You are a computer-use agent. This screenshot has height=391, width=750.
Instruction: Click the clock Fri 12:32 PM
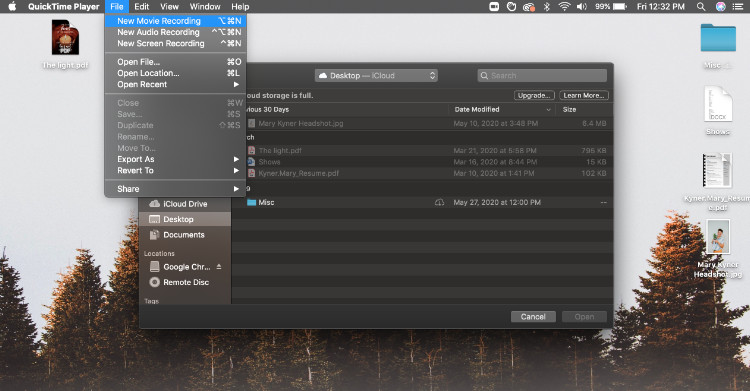click(x=661, y=7)
